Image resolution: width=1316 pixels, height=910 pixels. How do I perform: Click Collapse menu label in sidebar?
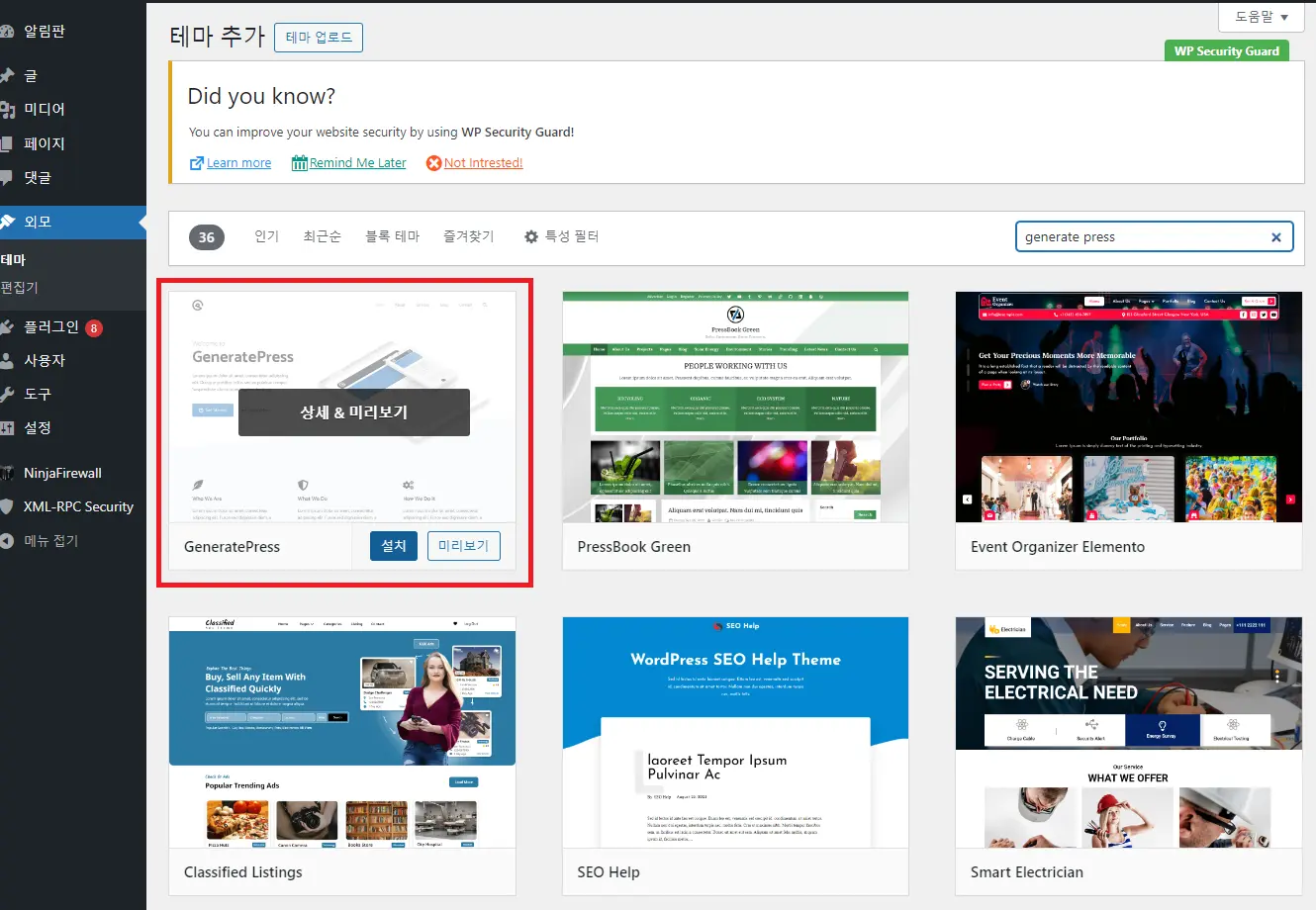[x=51, y=540]
